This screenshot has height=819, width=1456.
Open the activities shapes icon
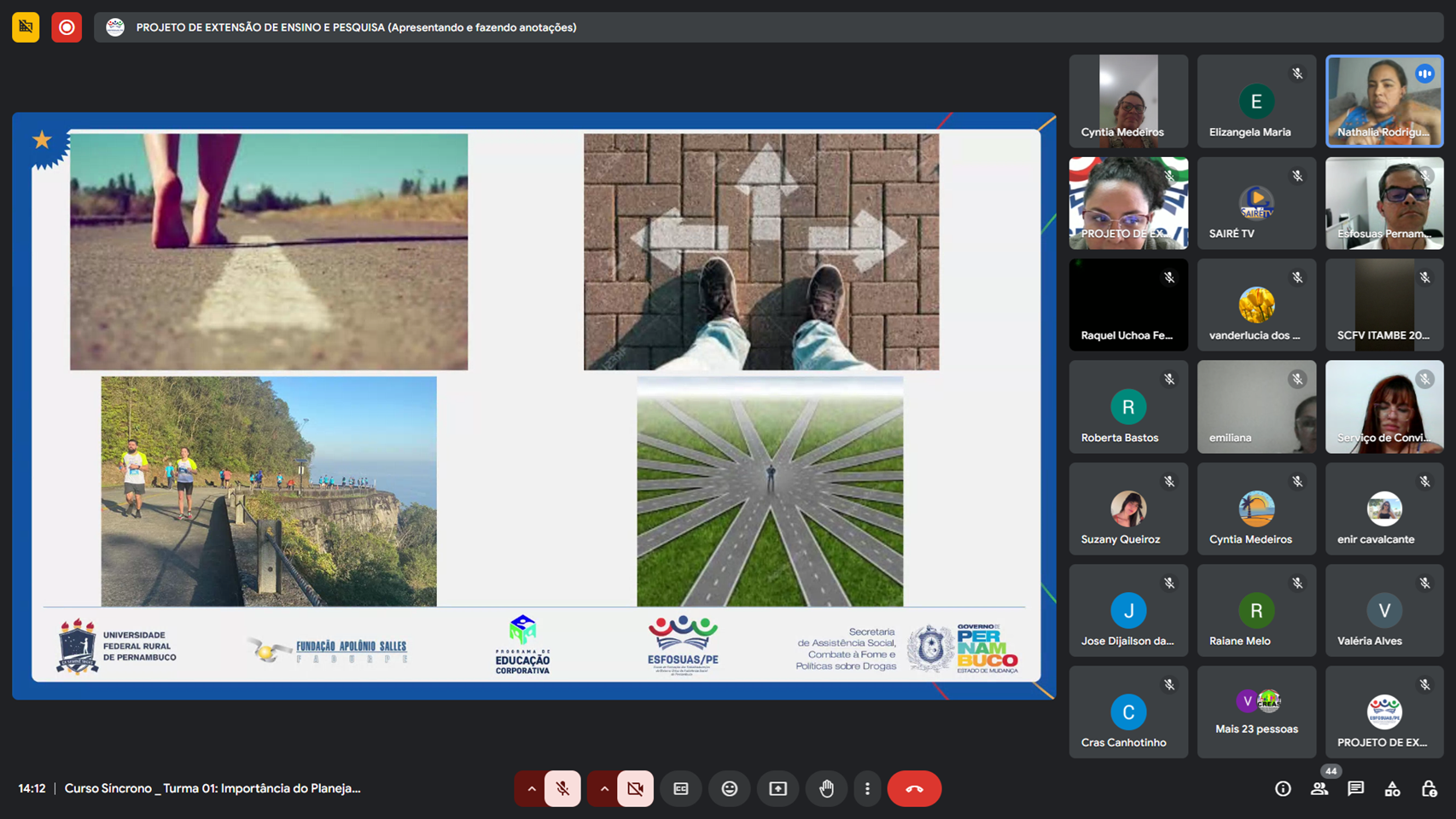tap(1392, 788)
